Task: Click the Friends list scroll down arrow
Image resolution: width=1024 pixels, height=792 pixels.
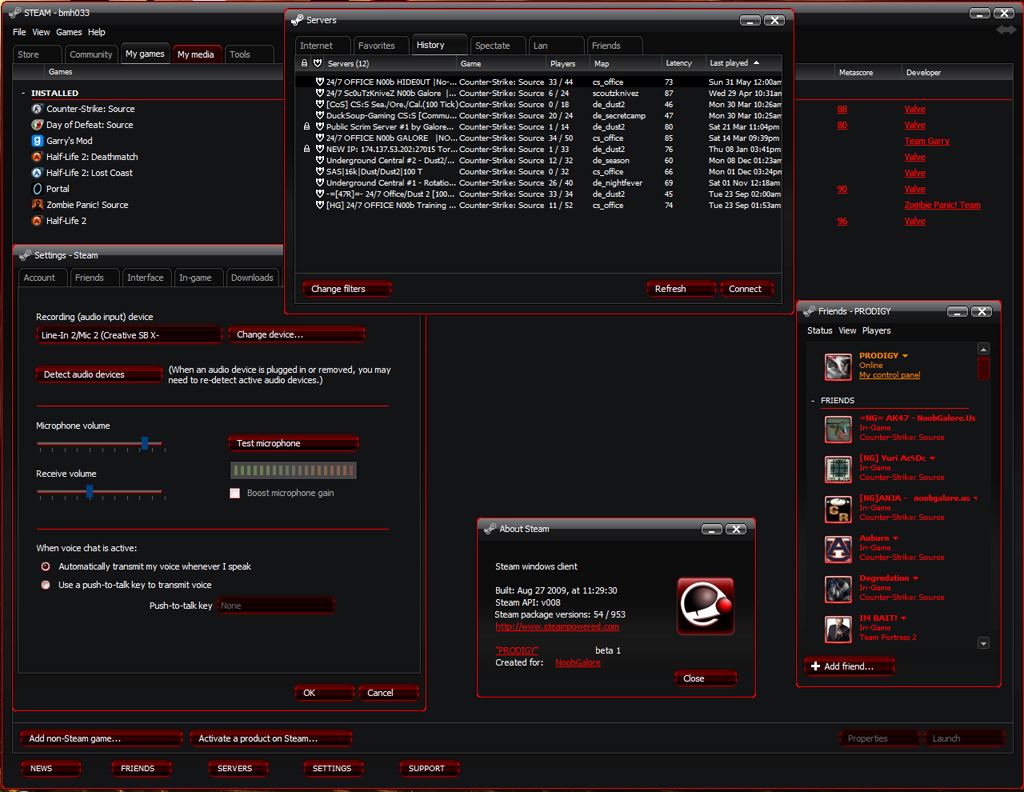Action: point(984,643)
